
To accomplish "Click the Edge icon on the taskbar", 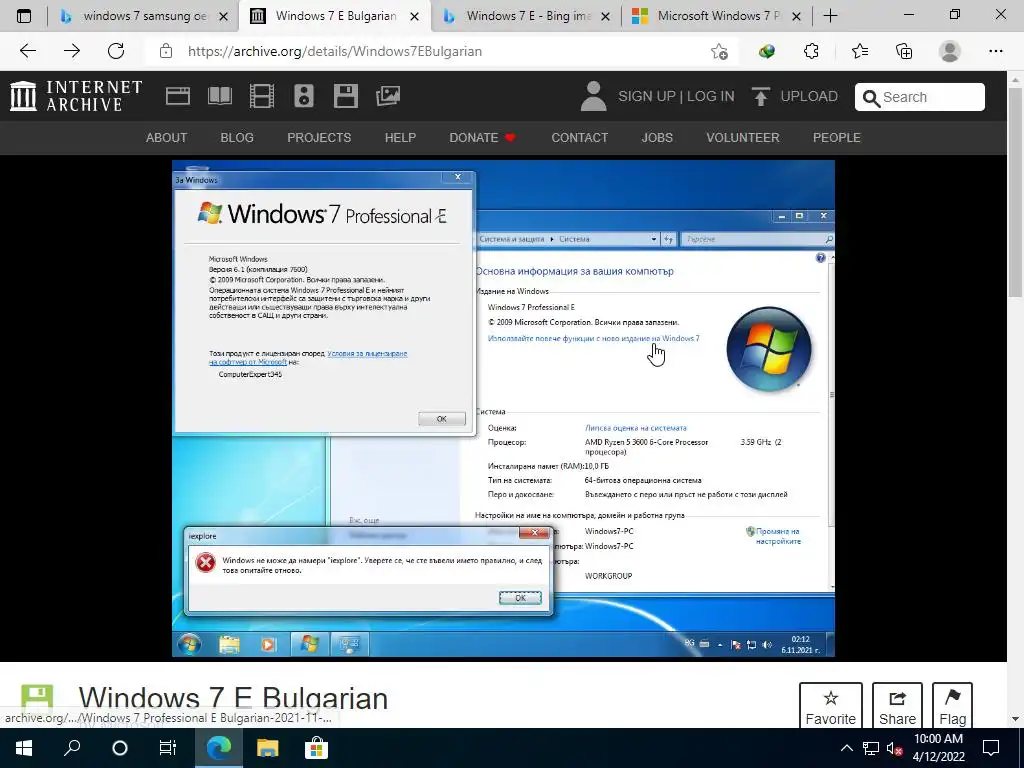I will coord(219,748).
